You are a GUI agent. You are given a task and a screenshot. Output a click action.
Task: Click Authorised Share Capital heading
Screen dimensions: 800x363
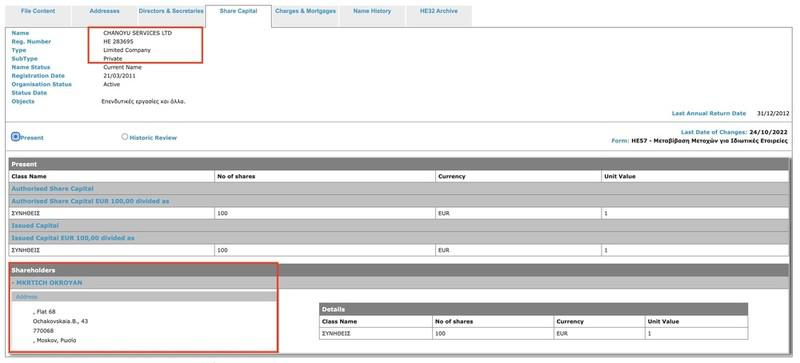tap(53, 189)
